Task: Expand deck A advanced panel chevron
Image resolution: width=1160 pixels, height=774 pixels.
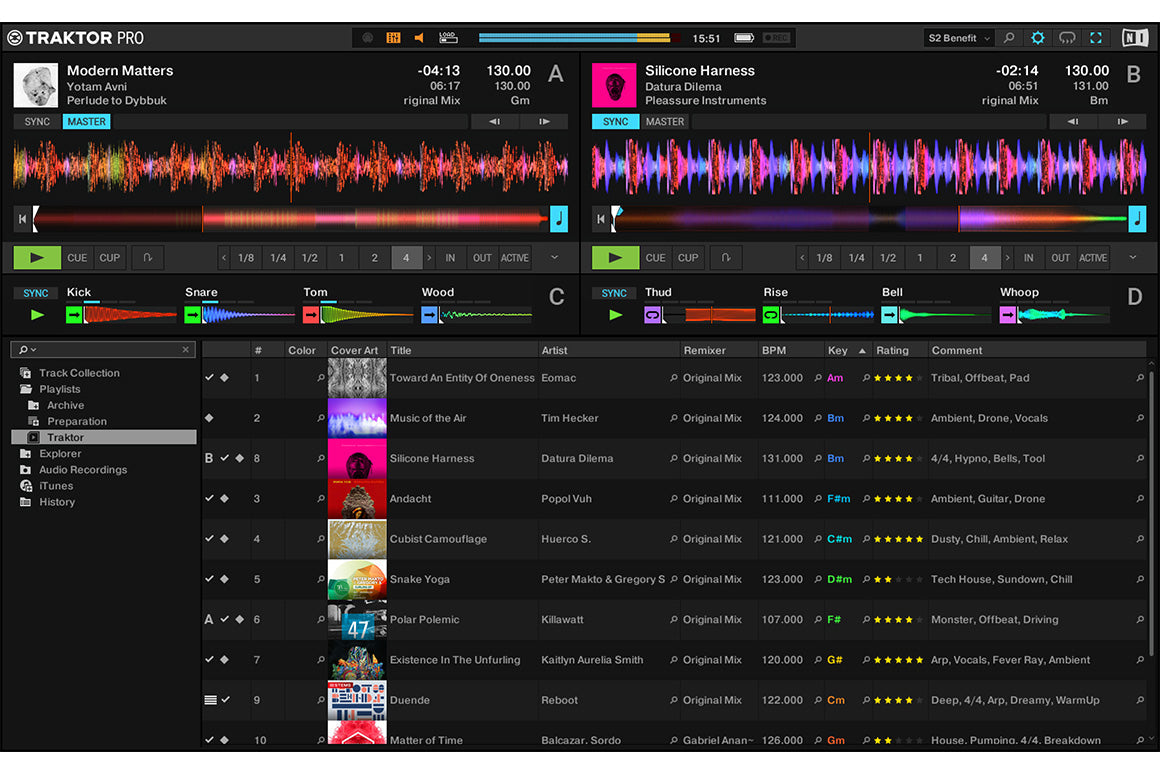Action: coord(554,257)
